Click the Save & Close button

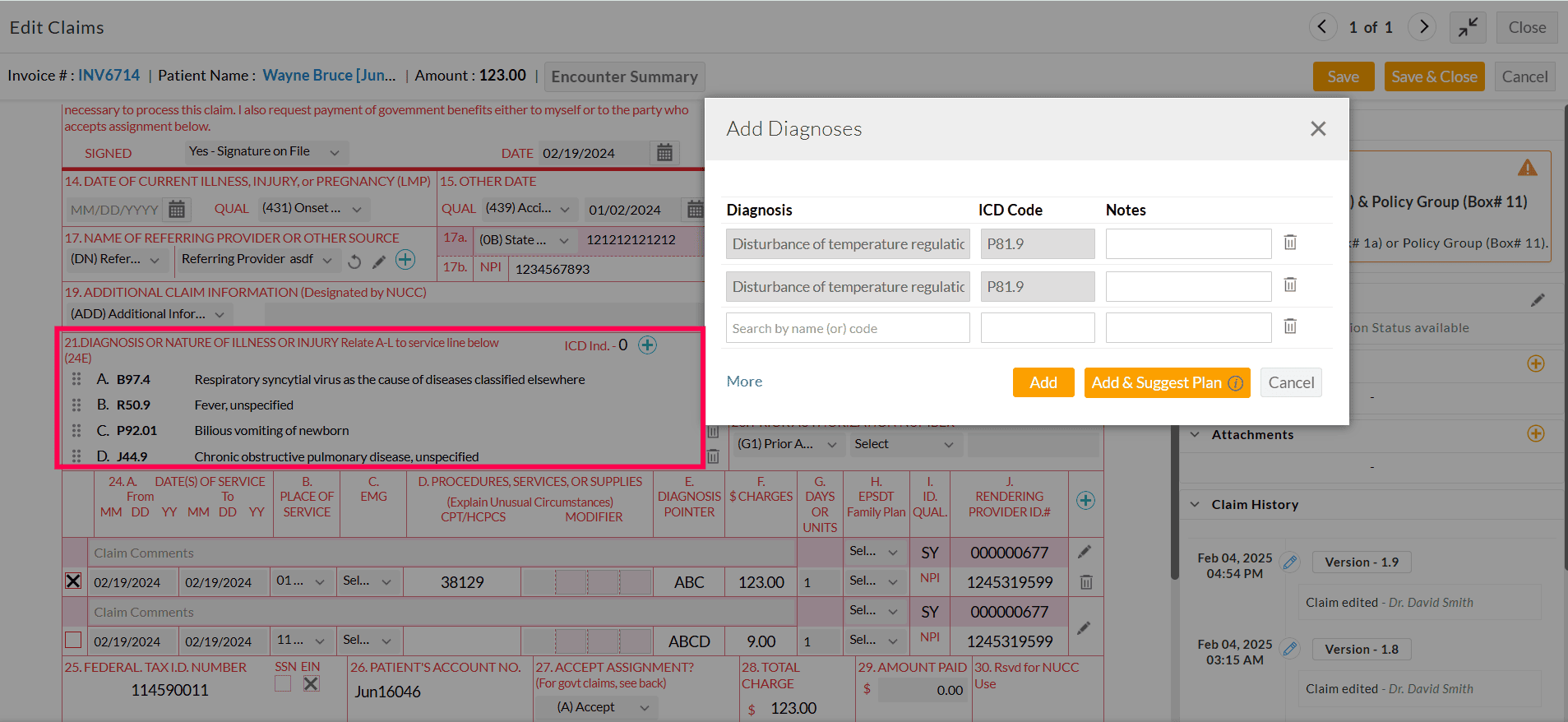pyautogui.click(x=1434, y=76)
